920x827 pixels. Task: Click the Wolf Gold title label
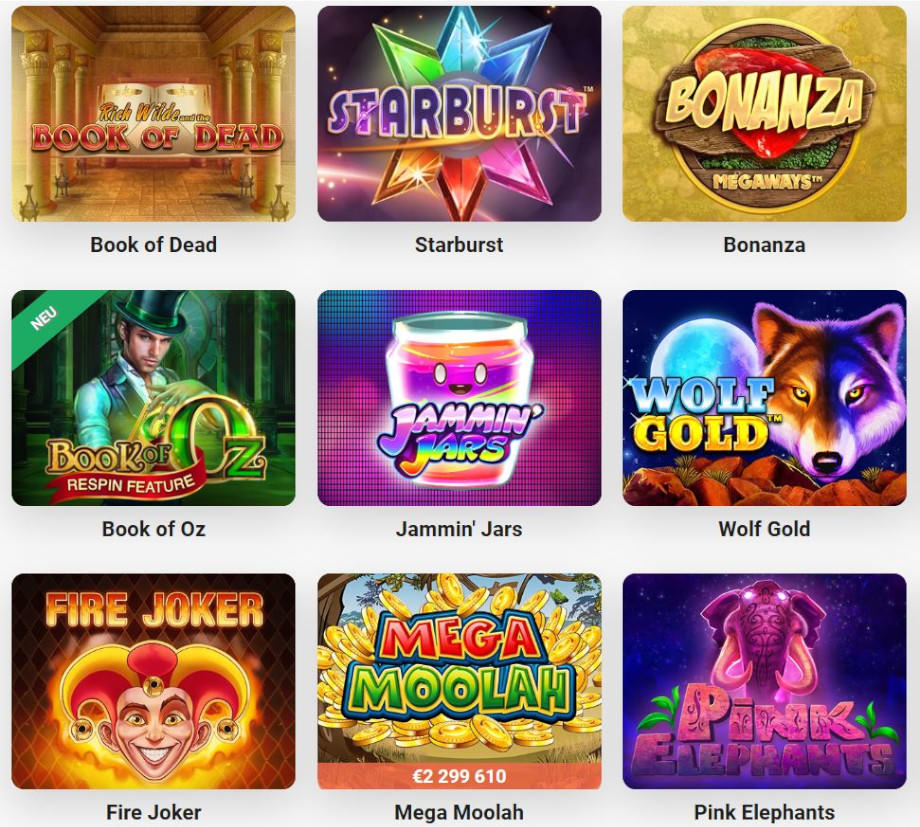(x=765, y=529)
